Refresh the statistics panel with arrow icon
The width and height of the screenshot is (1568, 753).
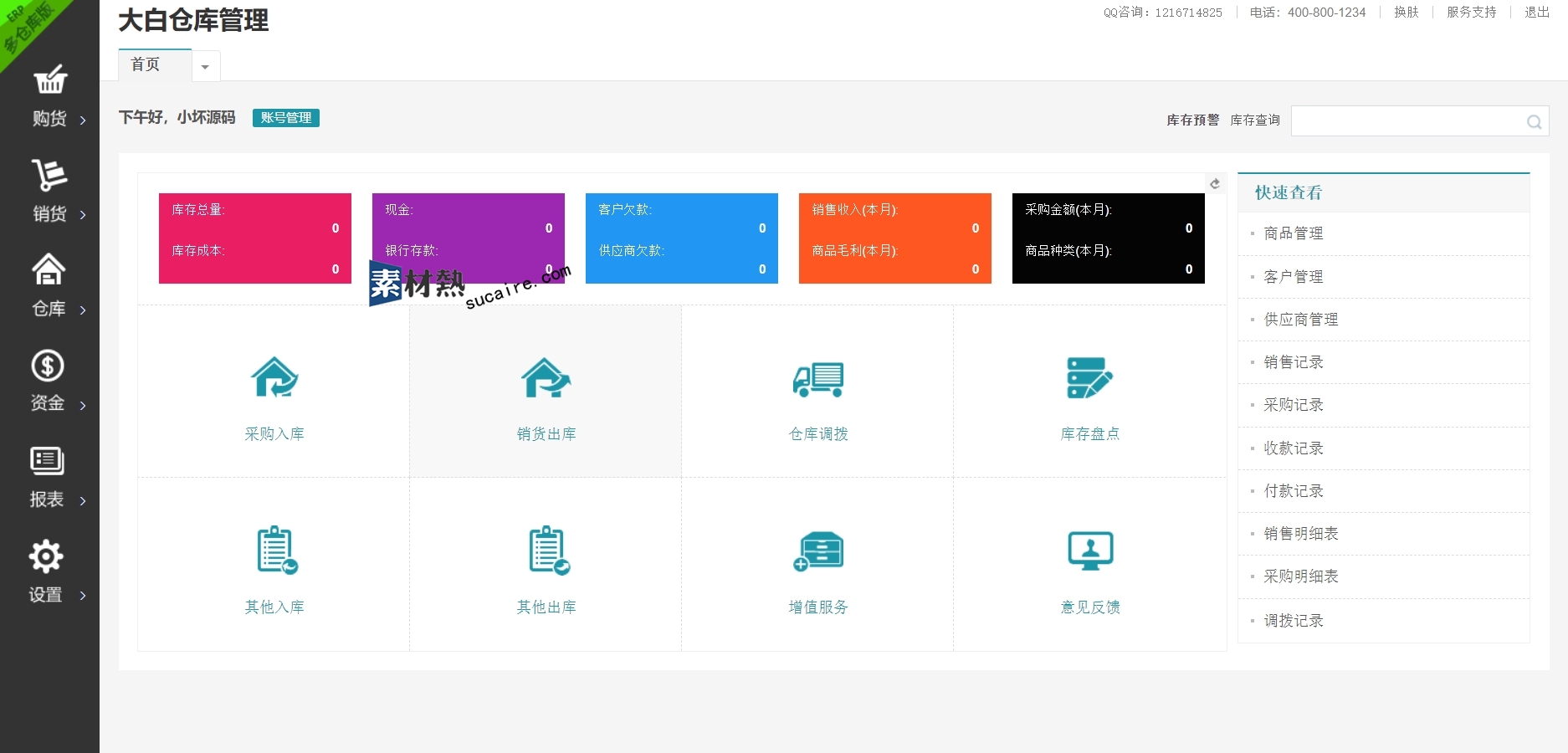pos(1215,183)
